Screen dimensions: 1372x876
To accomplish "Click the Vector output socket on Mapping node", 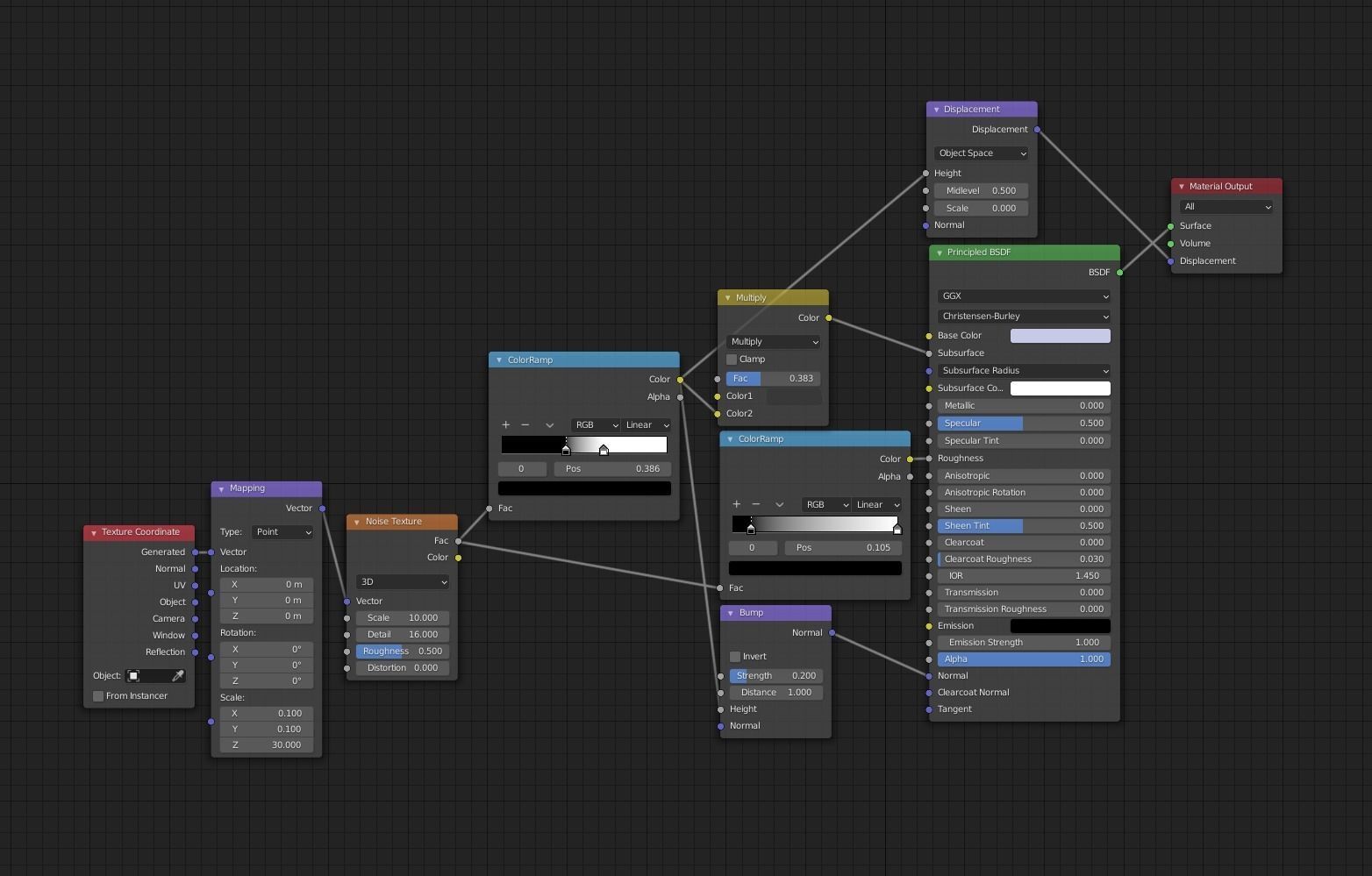I will coord(322,509).
